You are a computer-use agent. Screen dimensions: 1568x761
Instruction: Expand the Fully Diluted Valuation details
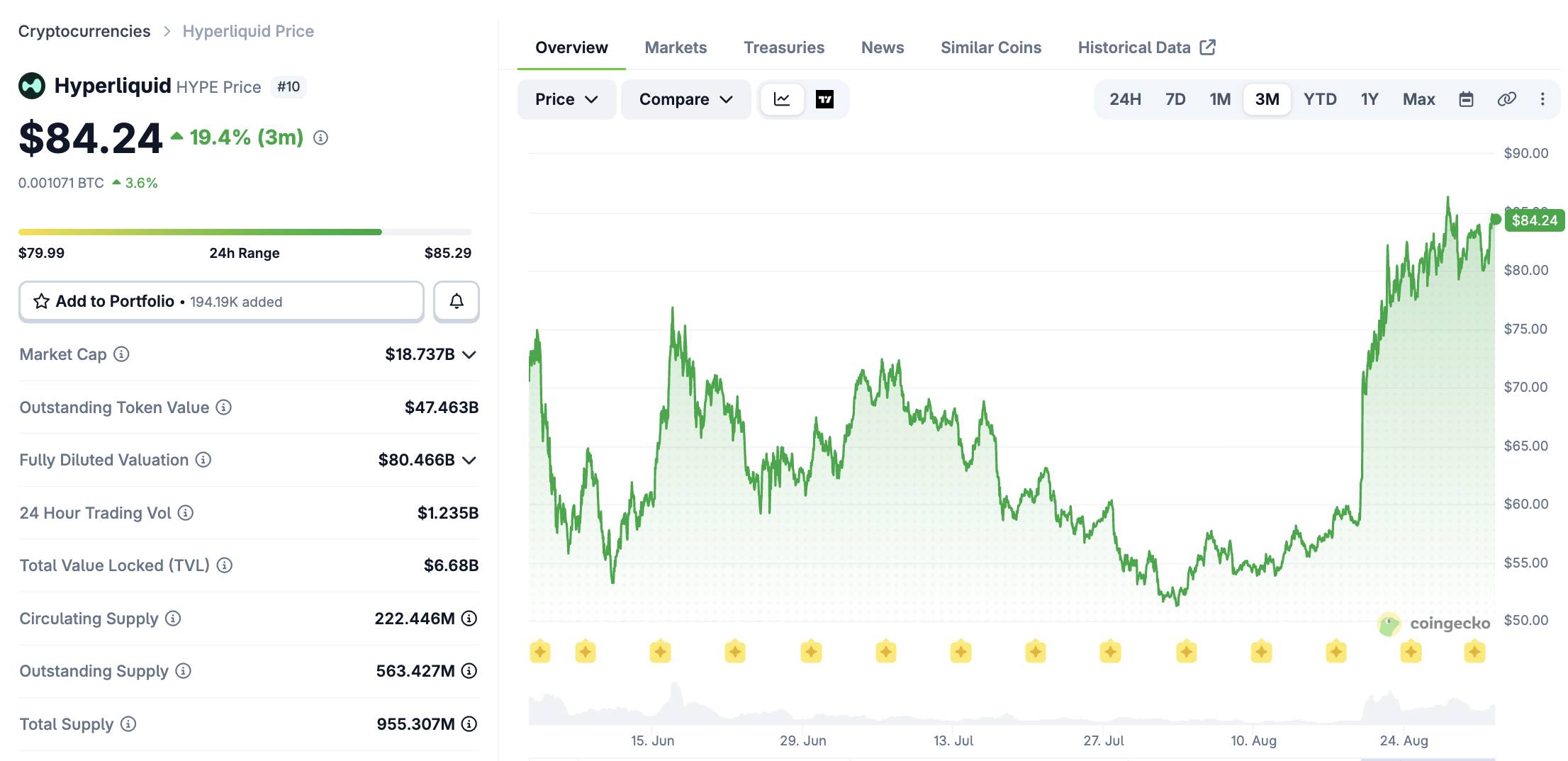click(469, 460)
